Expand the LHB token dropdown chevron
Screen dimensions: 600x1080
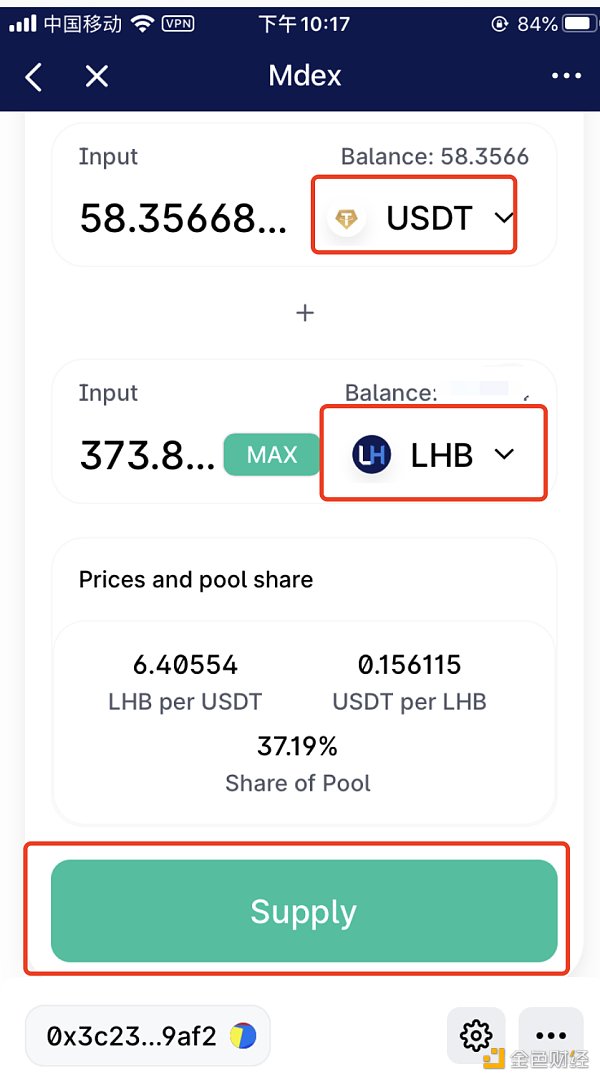pos(504,454)
